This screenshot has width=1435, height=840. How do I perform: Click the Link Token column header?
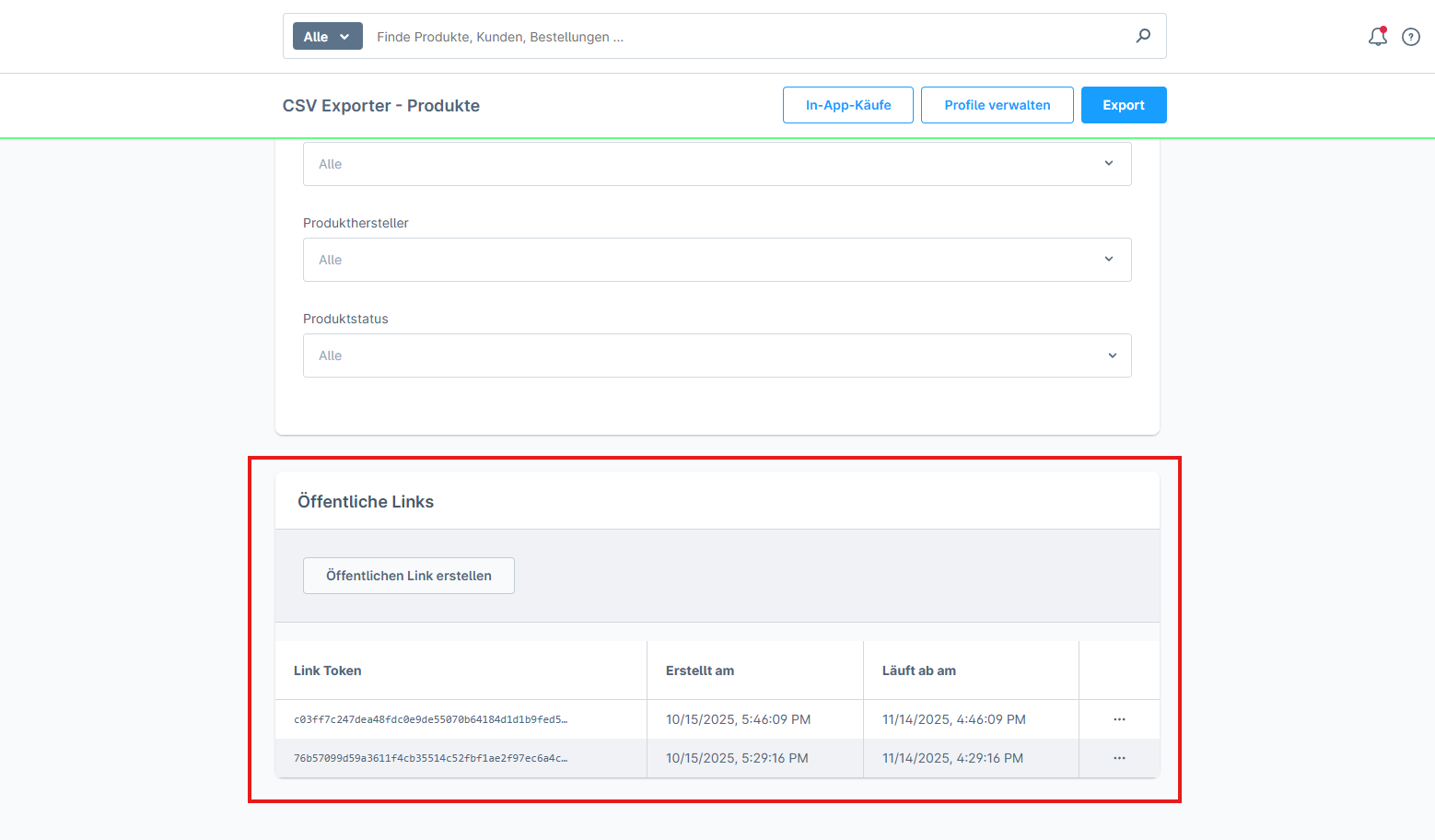tap(328, 671)
